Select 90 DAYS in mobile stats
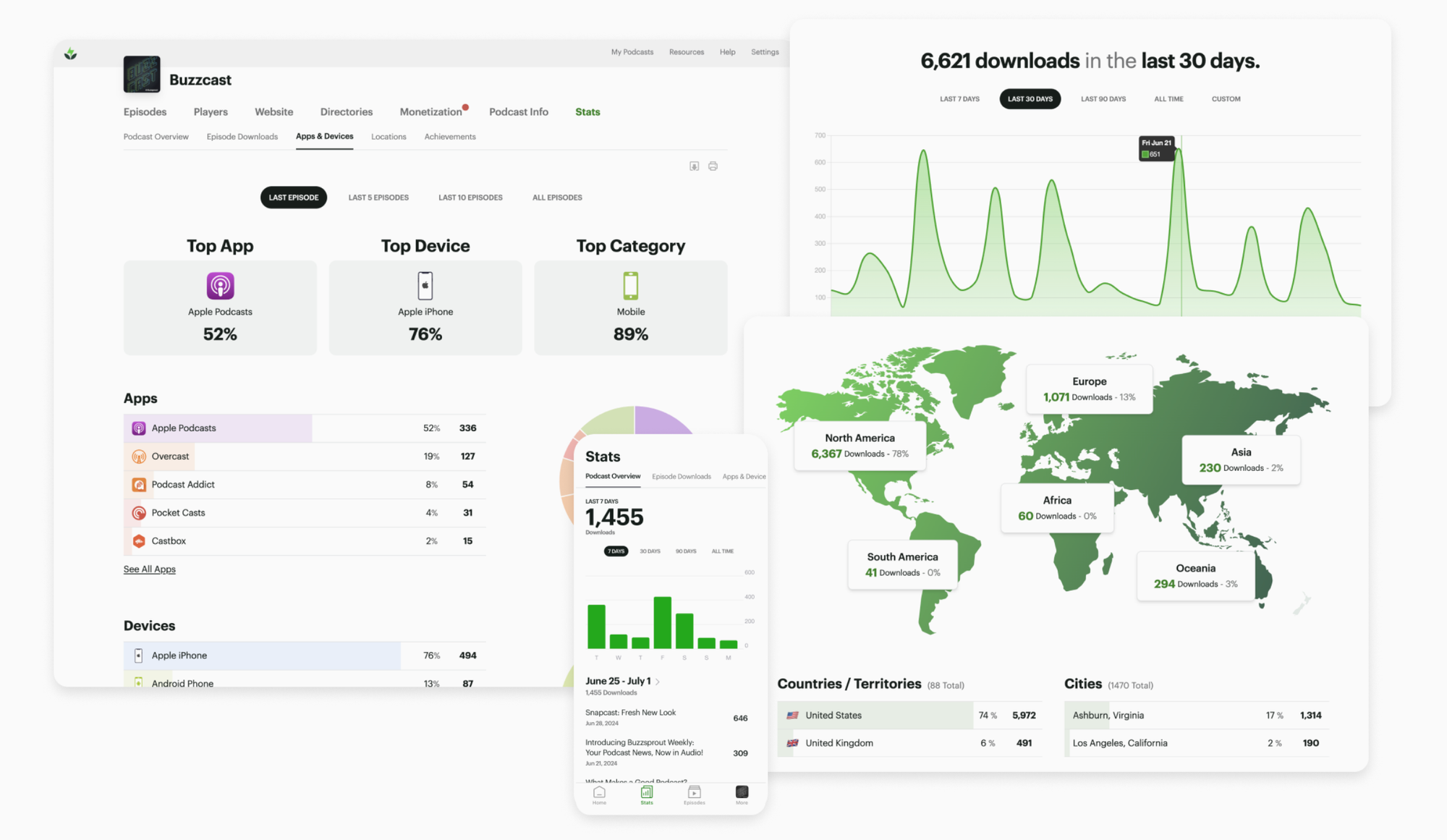1447x840 pixels. [686, 551]
